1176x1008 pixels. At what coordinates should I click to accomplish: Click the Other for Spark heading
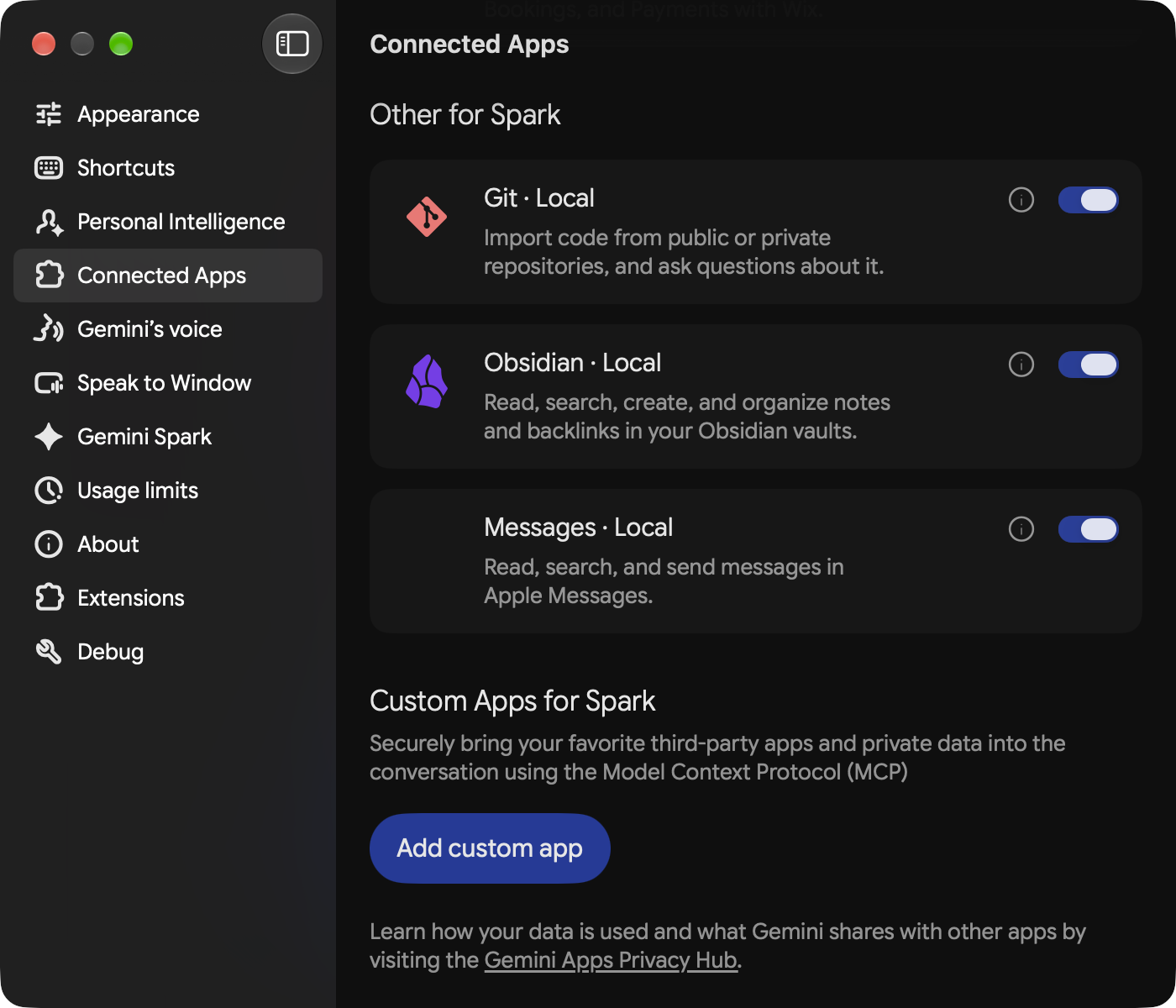(x=465, y=115)
